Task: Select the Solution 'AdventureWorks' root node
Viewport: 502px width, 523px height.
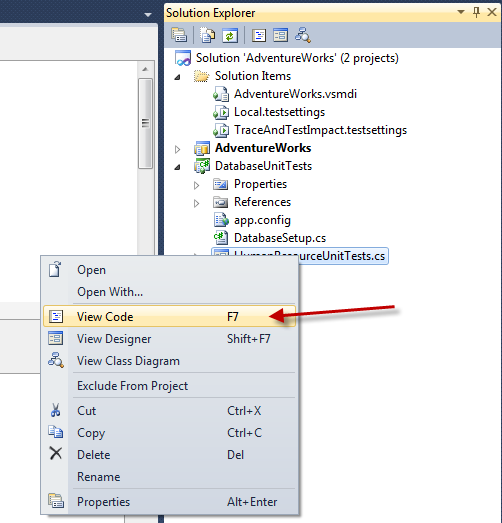Action: (297, 58)
